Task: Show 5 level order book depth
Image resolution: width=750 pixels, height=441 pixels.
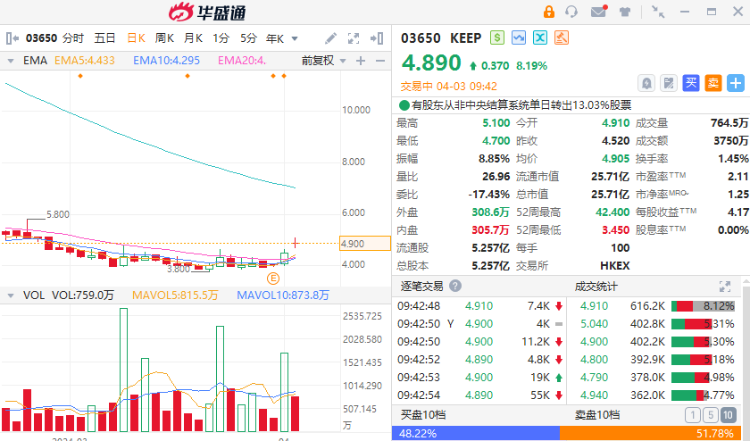Action: click(x=710, y=415)
